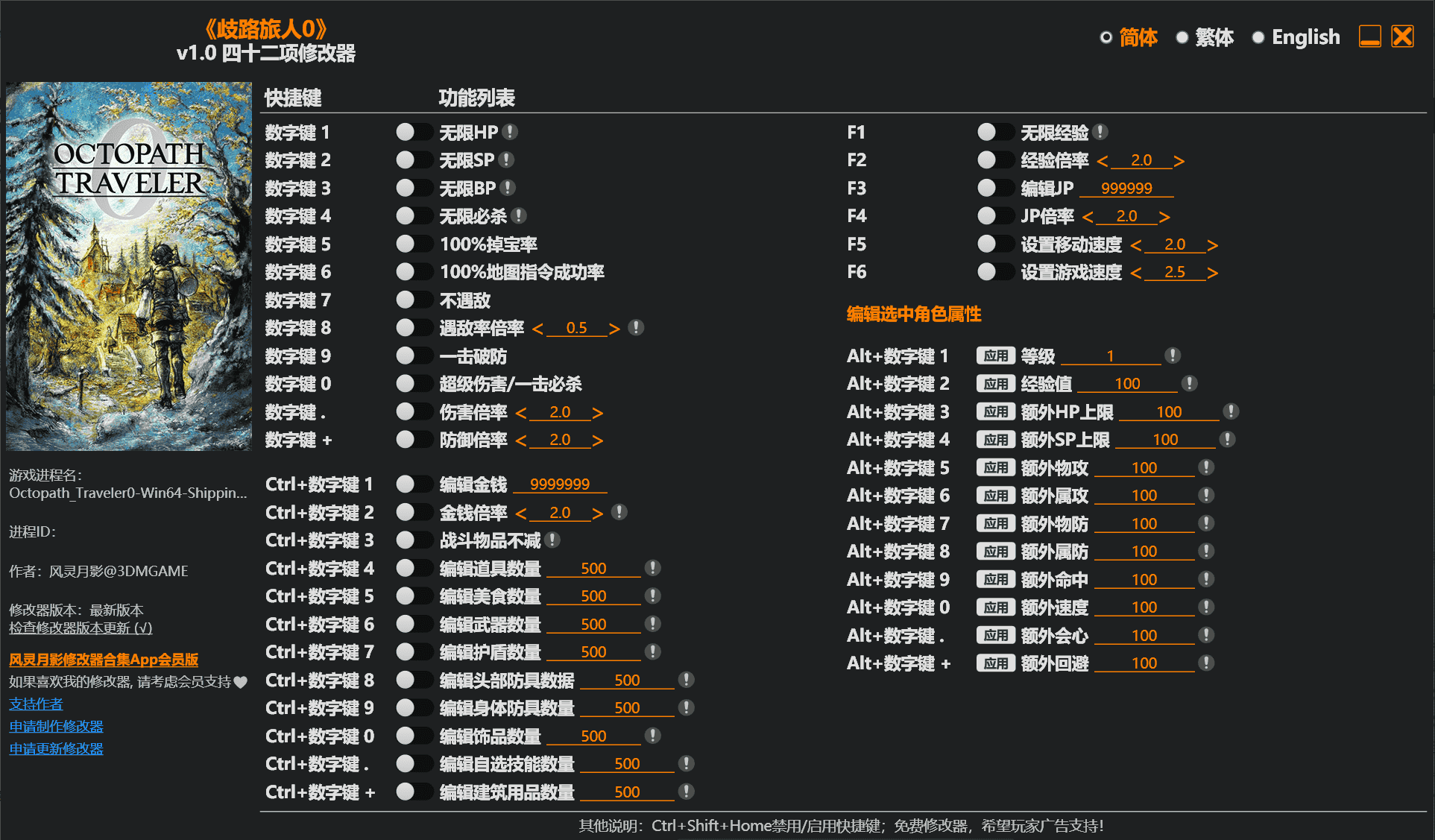Image resolution: width=1435 pixels, height=840 pixels.
Task: Click the info icon beside 额外回避 value
Action: [1206, 663]
